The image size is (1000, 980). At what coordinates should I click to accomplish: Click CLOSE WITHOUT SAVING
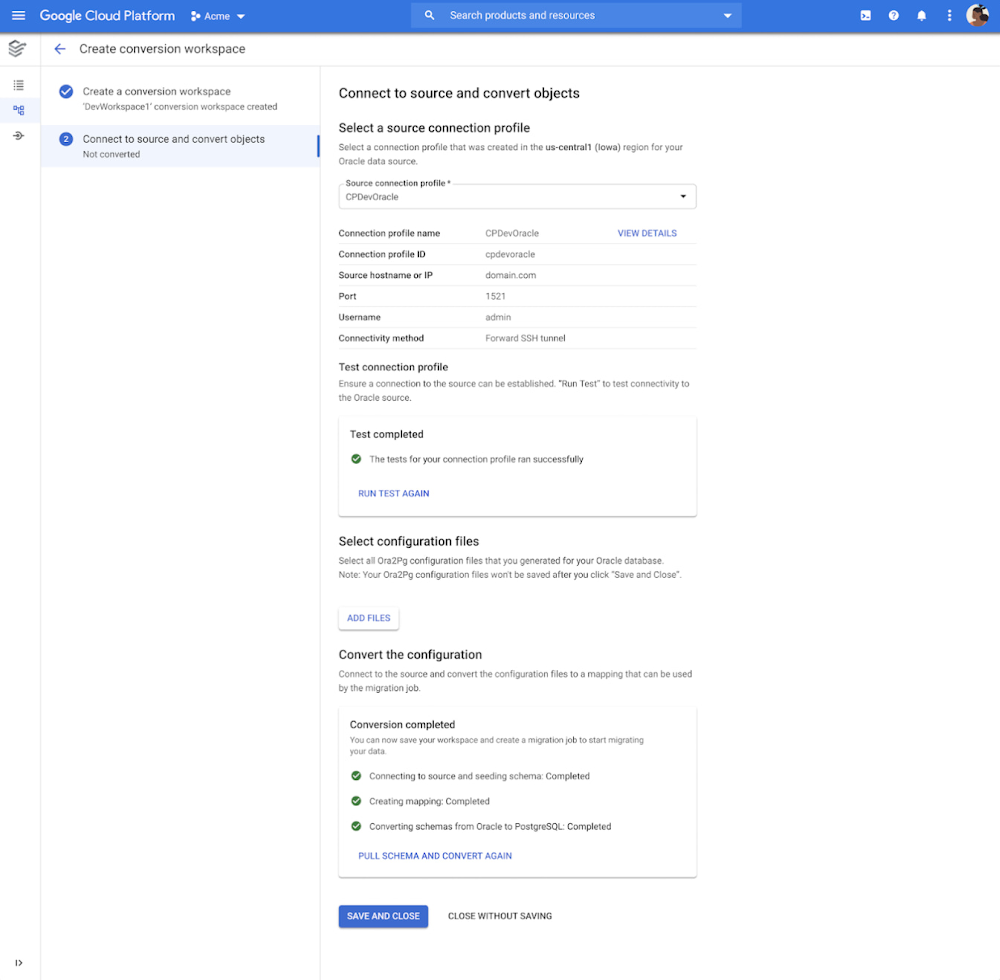500,916
